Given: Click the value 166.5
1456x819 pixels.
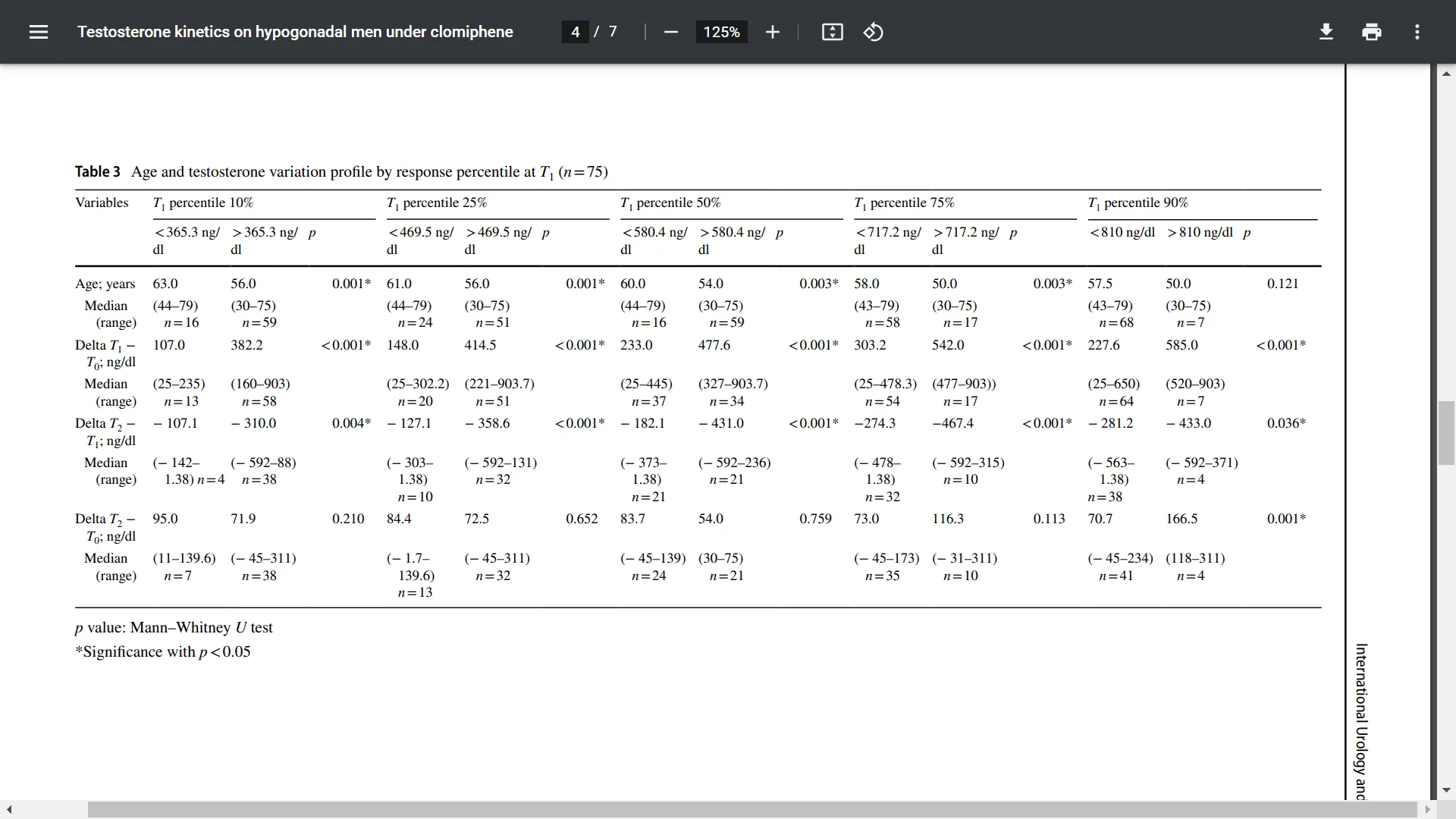Looking at the screenshot, I should pyautogui.click(x=1181, y=519).
